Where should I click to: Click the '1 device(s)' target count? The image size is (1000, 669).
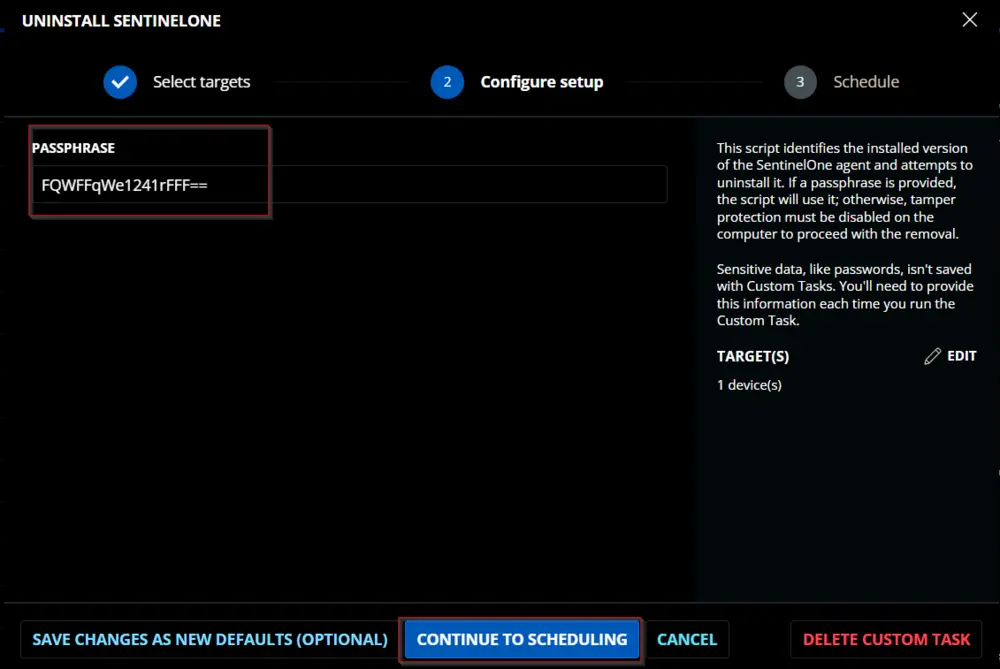[749, 385]
